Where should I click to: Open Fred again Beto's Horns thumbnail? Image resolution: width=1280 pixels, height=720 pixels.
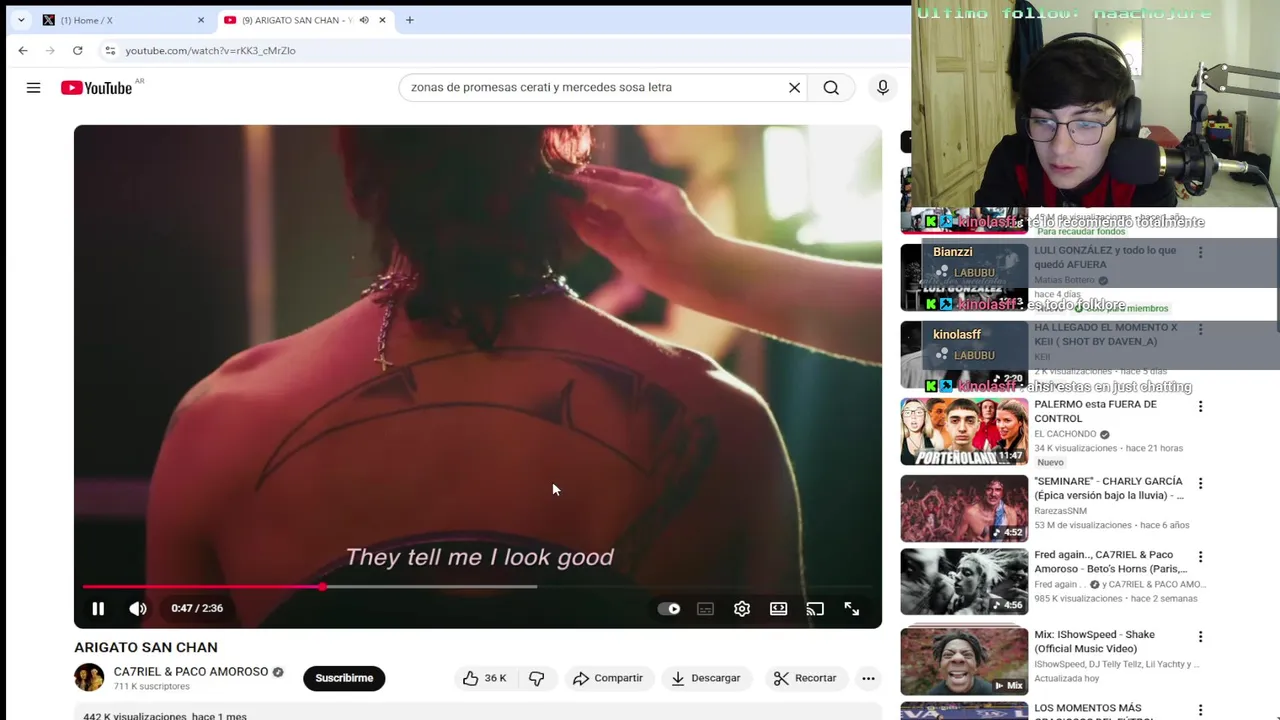(x=964, y=582)
